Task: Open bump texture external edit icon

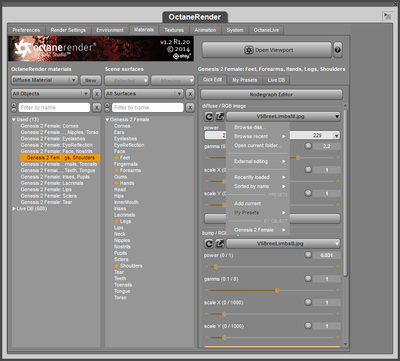Action: point(220,244)
